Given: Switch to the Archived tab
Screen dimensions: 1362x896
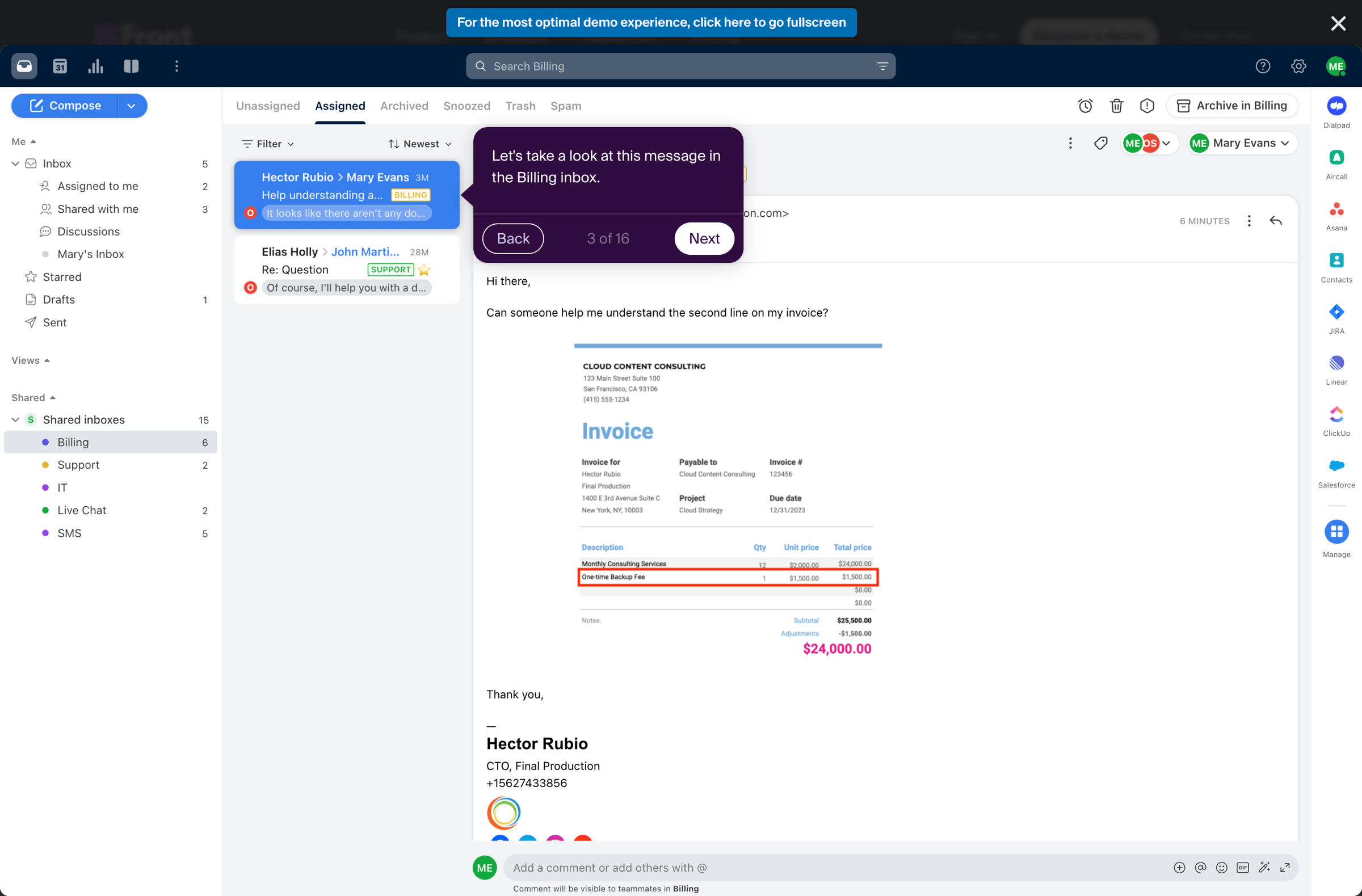Looking at the screenshot, I should click(x=404, y=106).
